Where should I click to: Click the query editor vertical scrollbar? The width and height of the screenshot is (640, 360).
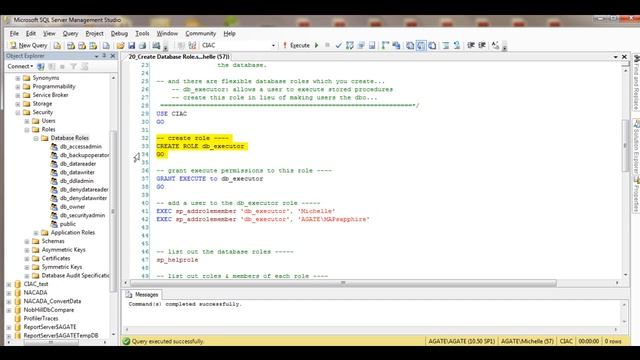point(625,146)
